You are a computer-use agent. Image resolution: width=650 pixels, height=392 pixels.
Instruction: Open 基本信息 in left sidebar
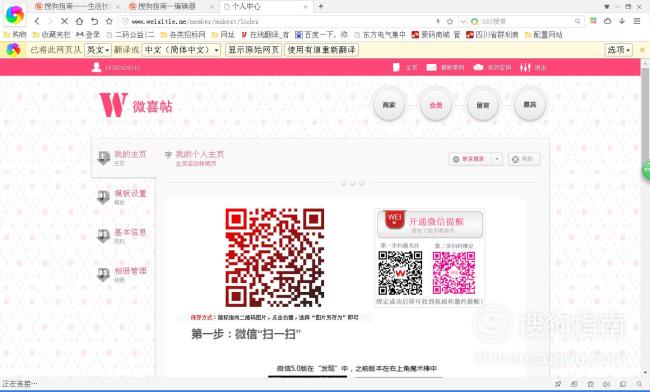pos(124,235)
